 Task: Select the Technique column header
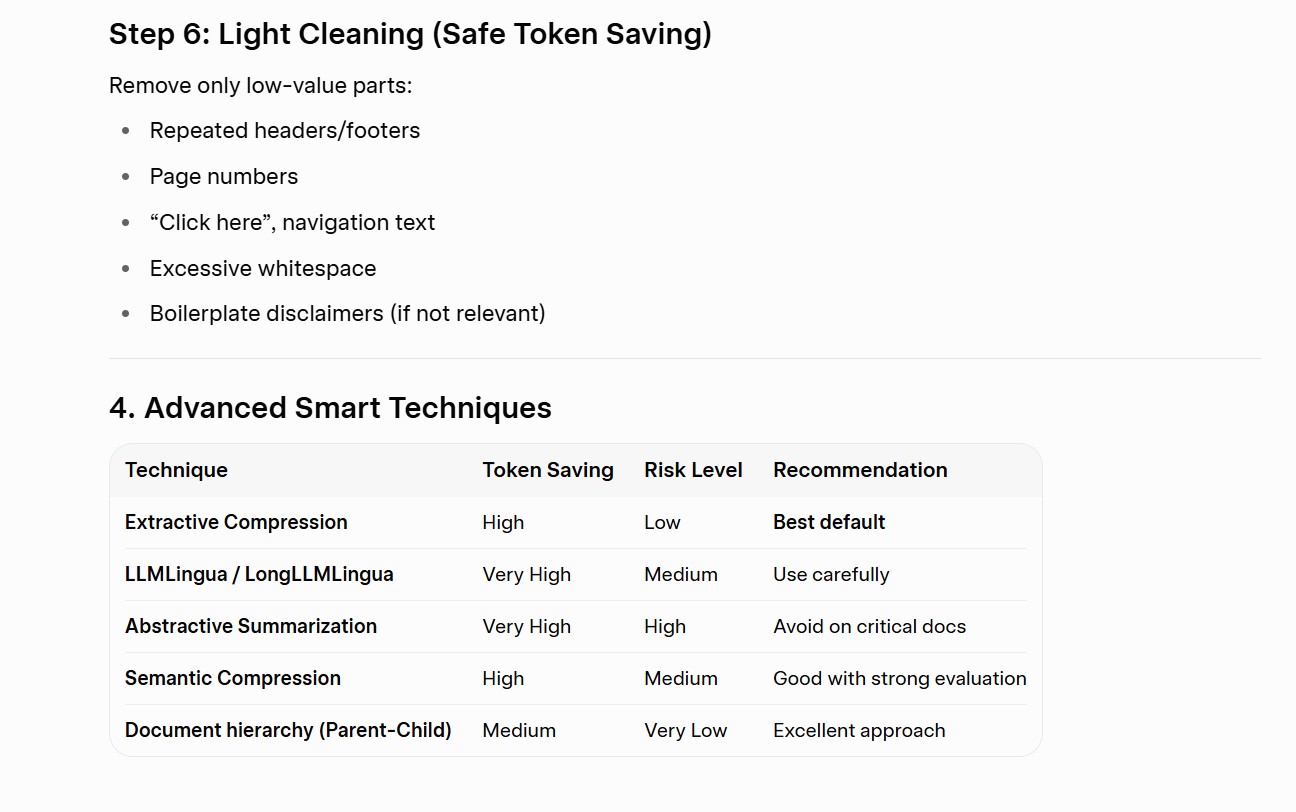pos(176,470)
